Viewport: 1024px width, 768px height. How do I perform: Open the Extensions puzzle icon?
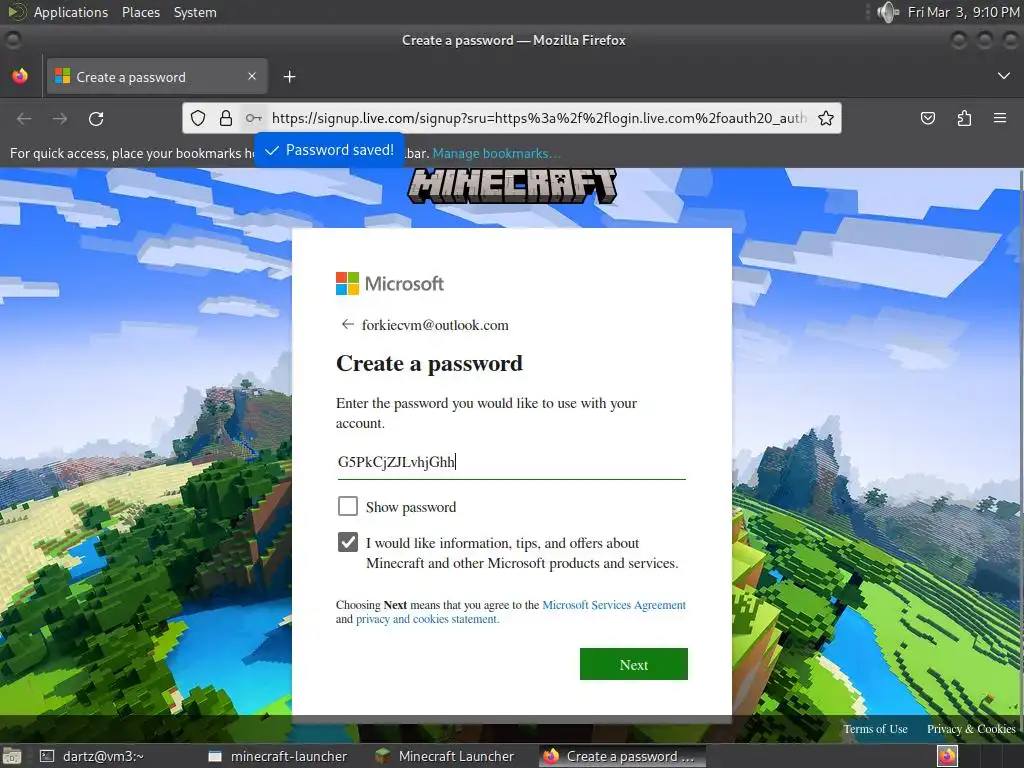coord(964,118)
